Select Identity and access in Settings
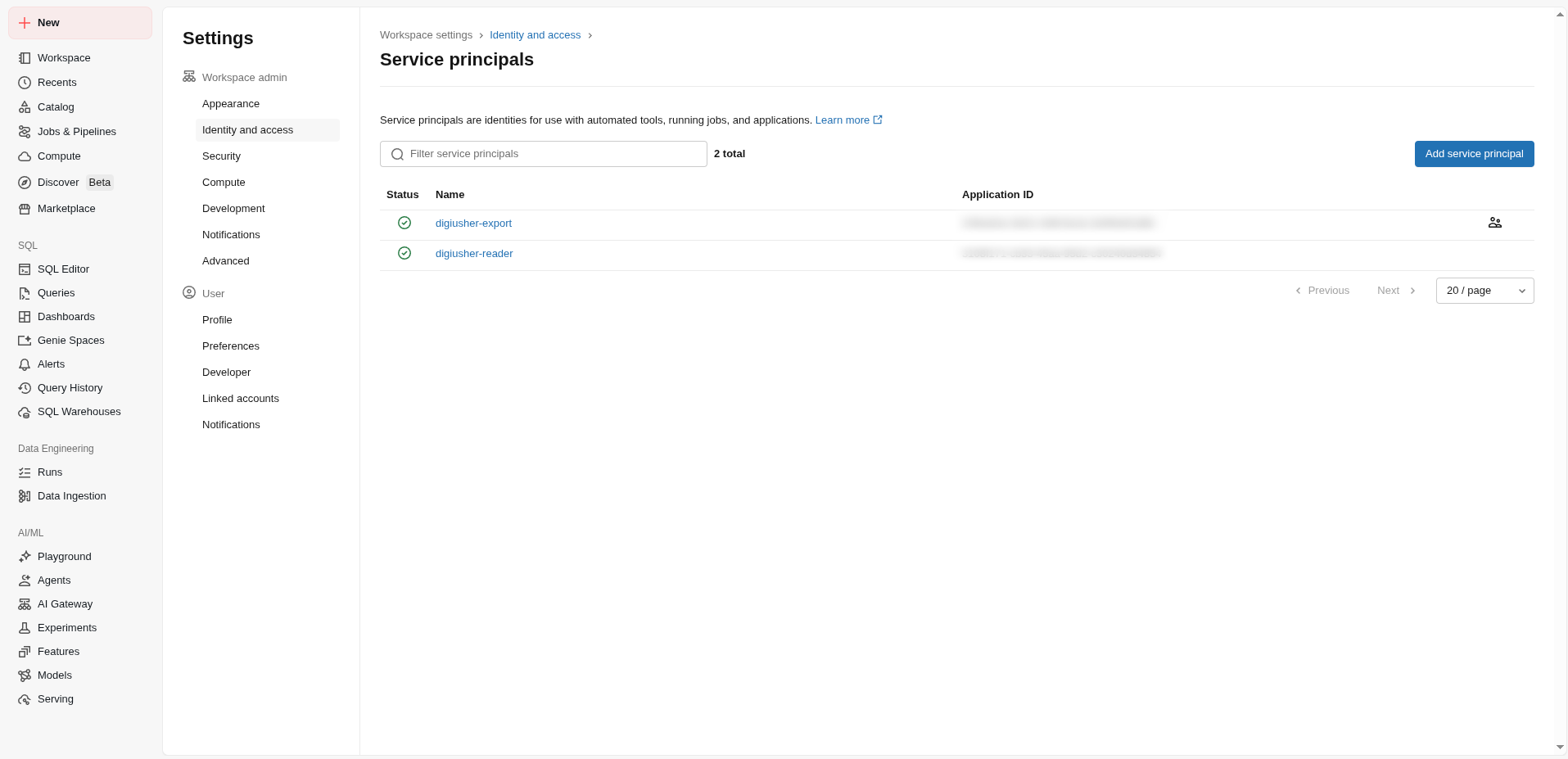Image resolution: width=1568 pixels, height=759 pixels. tap(268, 130)
